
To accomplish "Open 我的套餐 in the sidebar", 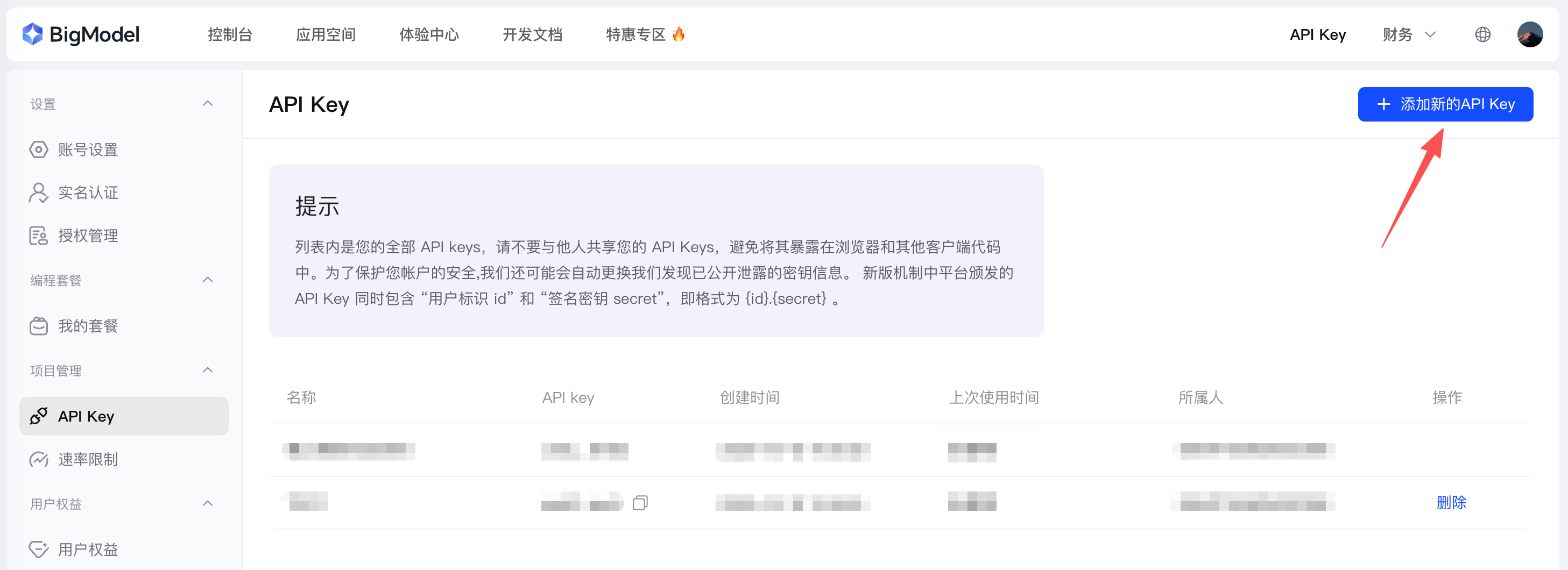I will pyautogui.click(x=88, y=326).
